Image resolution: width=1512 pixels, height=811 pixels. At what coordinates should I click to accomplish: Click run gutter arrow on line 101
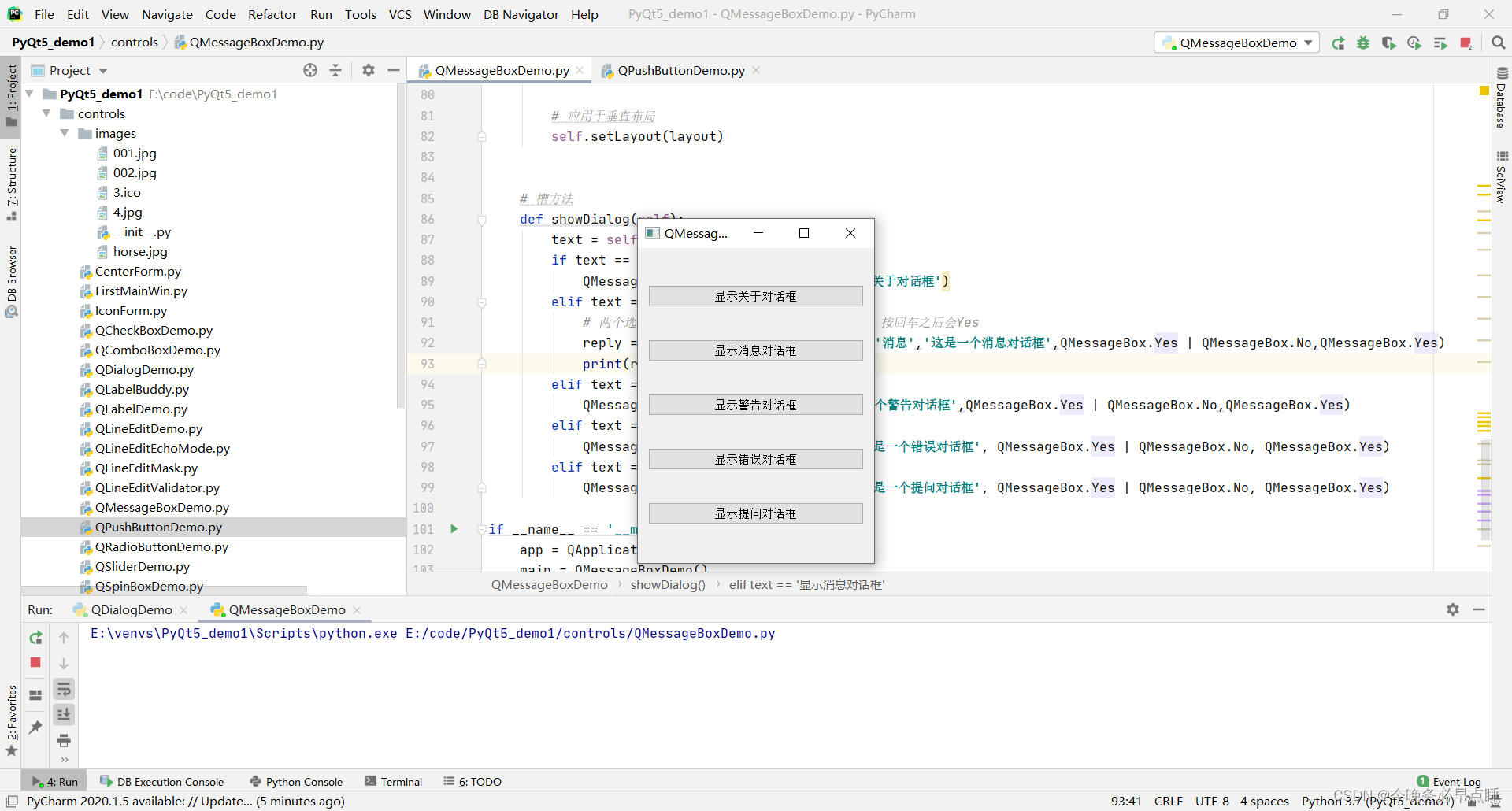coord(454,529)
